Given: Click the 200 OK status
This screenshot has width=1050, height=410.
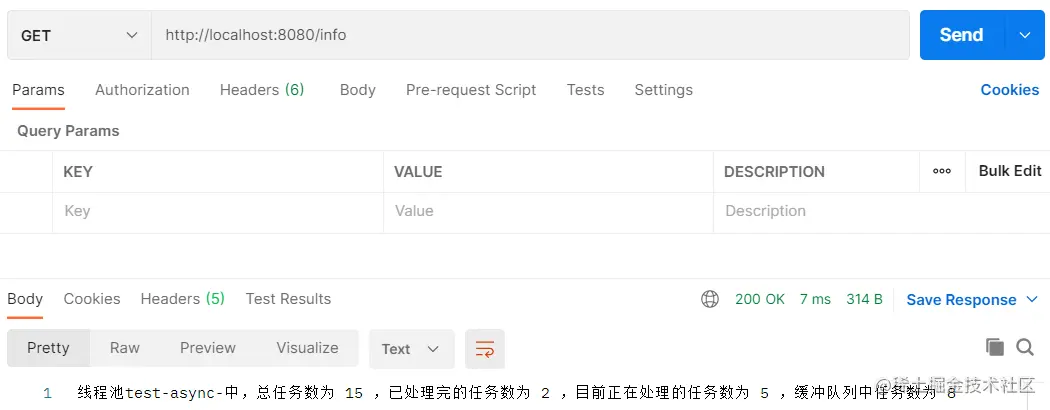Looking at the screenshot, I should click(759, 299).
